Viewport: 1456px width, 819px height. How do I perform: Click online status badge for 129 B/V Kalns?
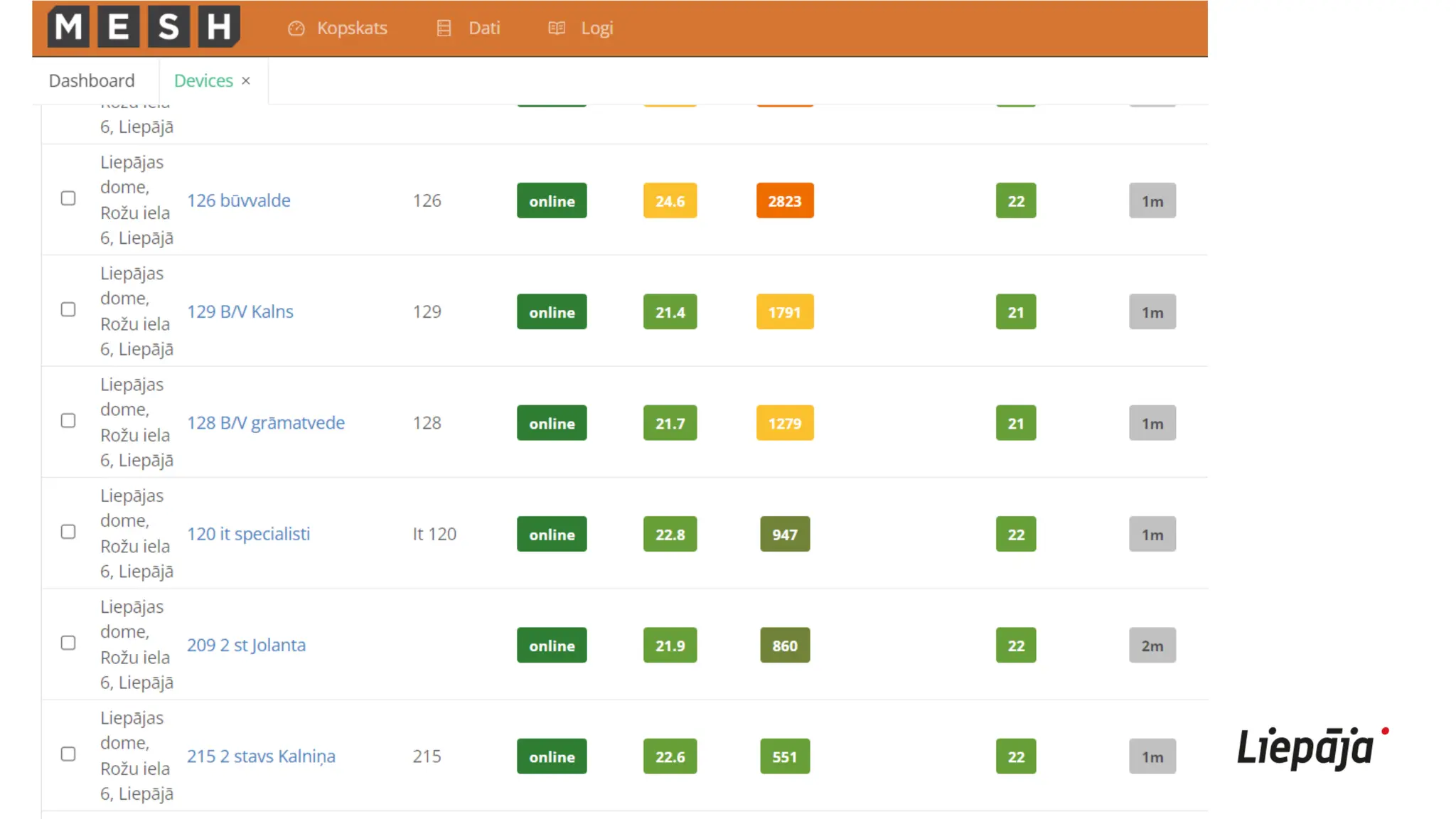click(552, 312)
